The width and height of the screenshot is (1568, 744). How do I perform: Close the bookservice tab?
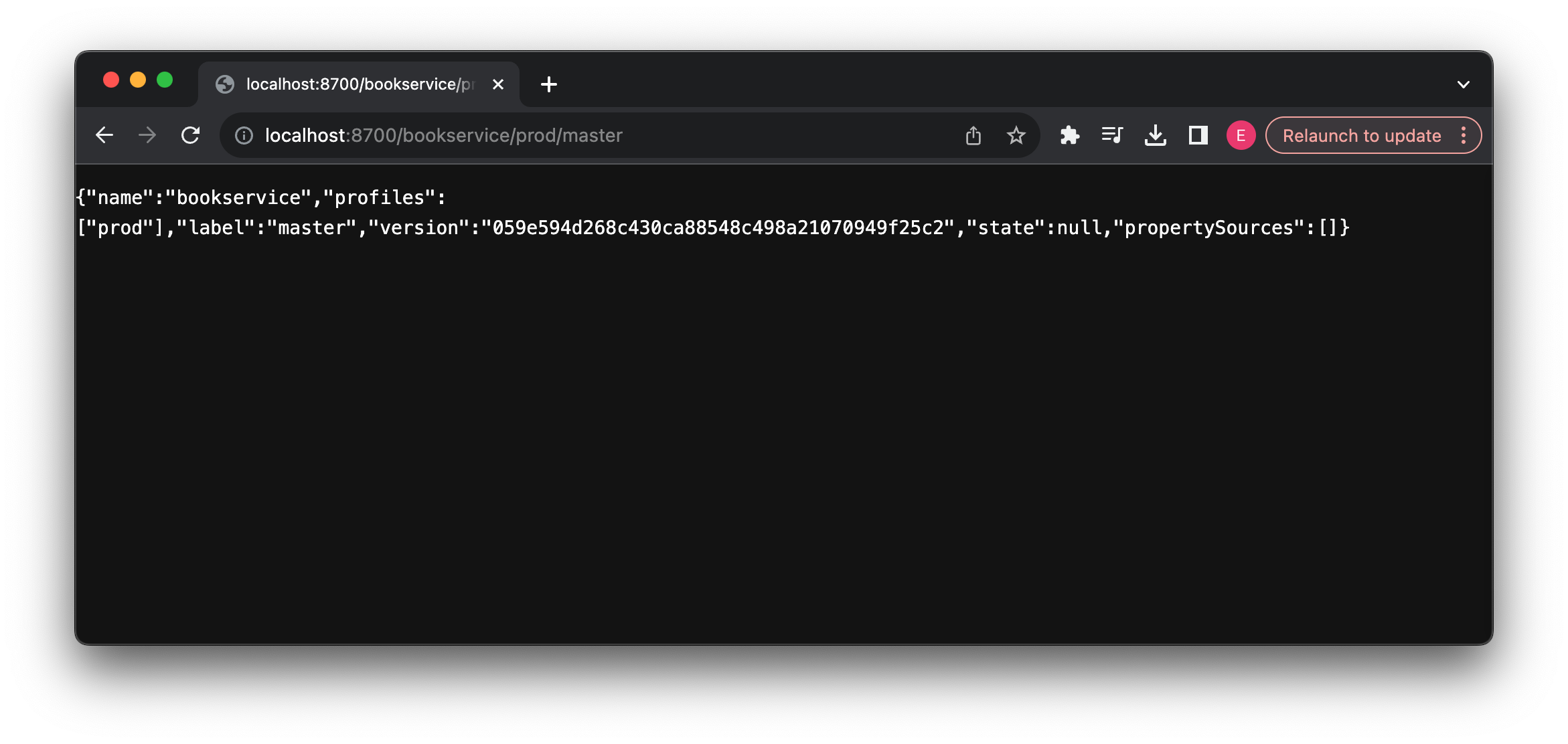click(x=498, y=84)
